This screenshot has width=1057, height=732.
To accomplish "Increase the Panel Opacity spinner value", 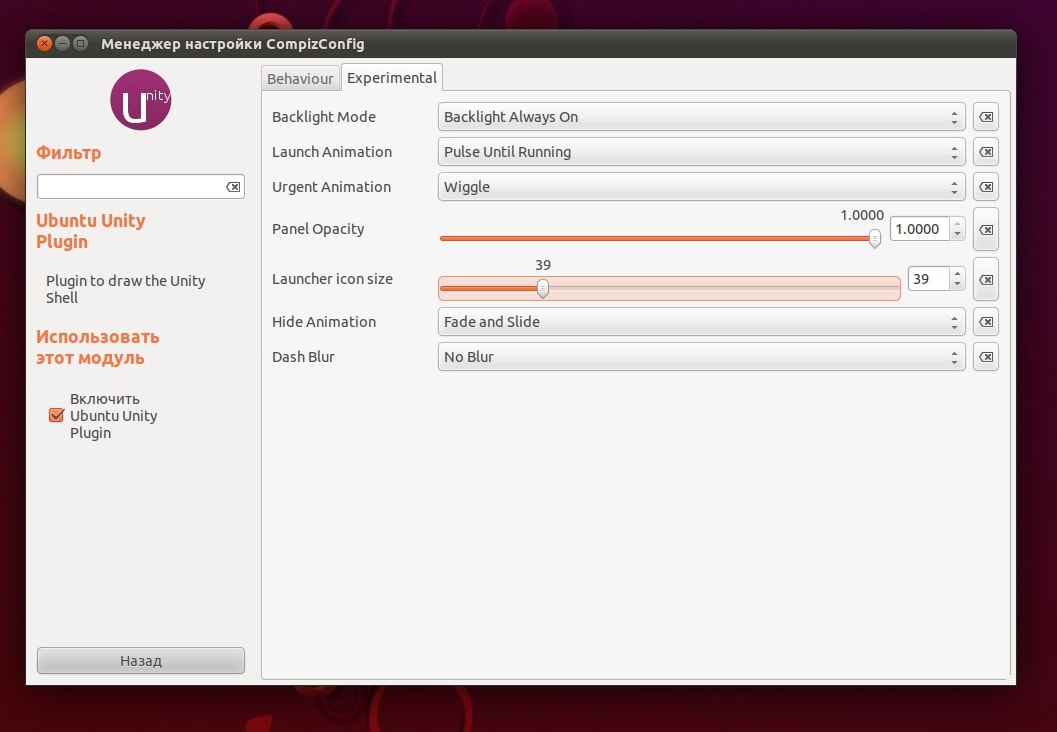I will pyautogui.click(x=957, y=224).
